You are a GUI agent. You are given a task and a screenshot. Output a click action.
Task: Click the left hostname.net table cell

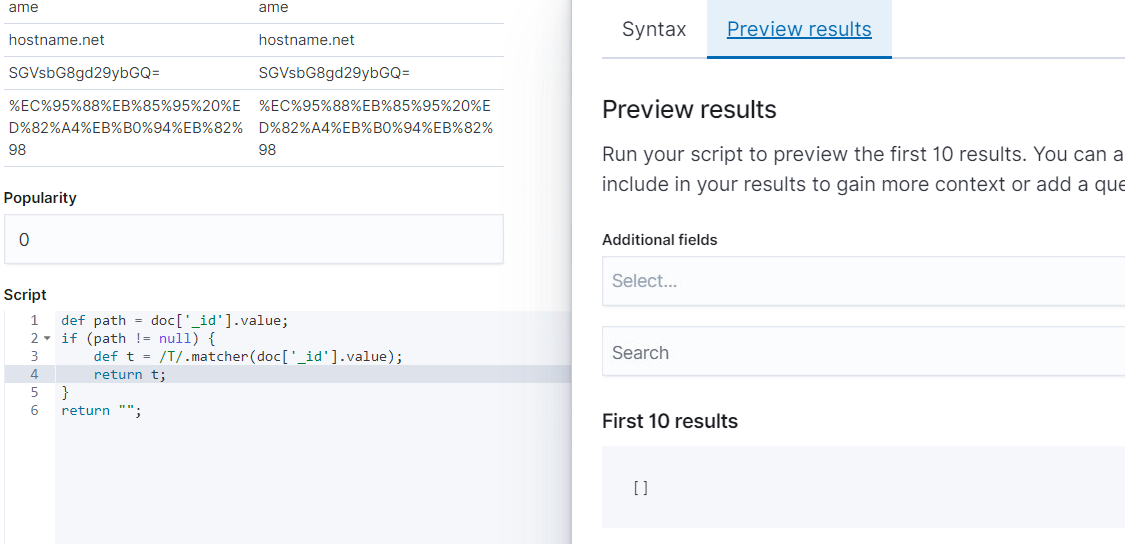click(56, 40)
